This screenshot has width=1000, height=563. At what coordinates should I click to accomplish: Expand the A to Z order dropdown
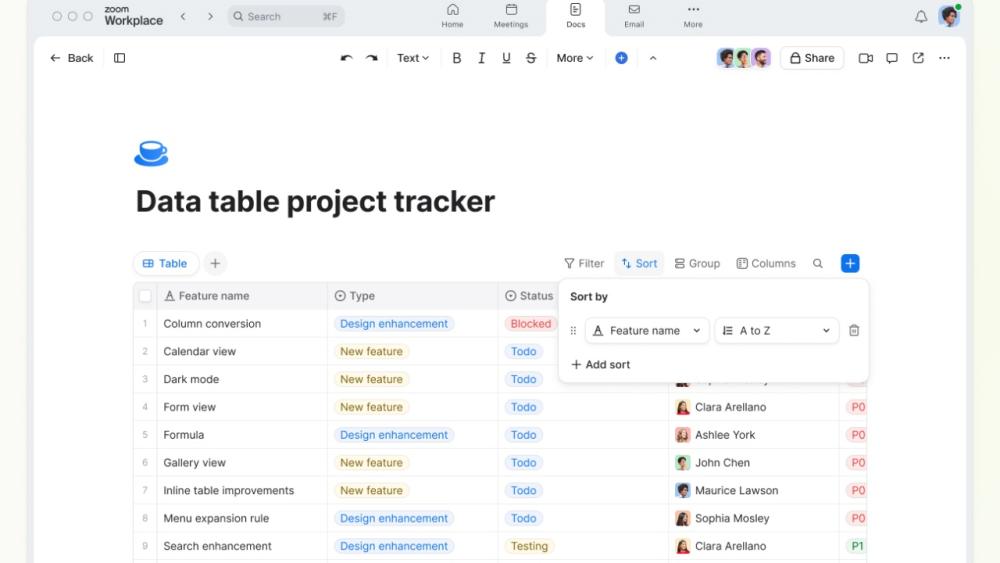coord(776,331)
